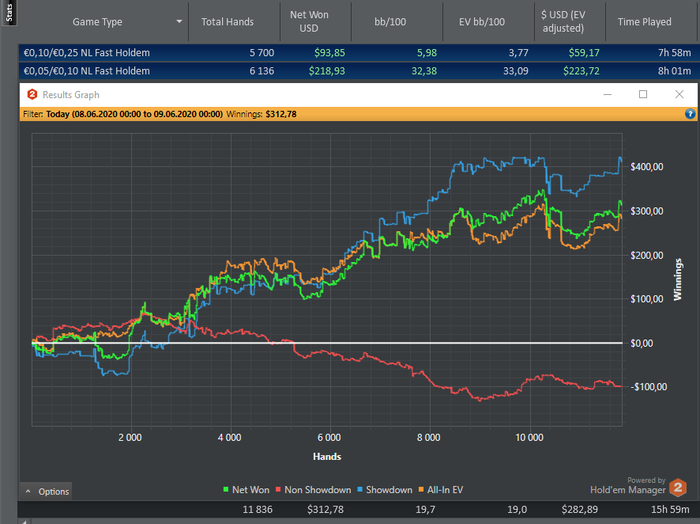Sort by Game Type column header
Viewport: 700px width, 524px height.
tap(97, 22)
